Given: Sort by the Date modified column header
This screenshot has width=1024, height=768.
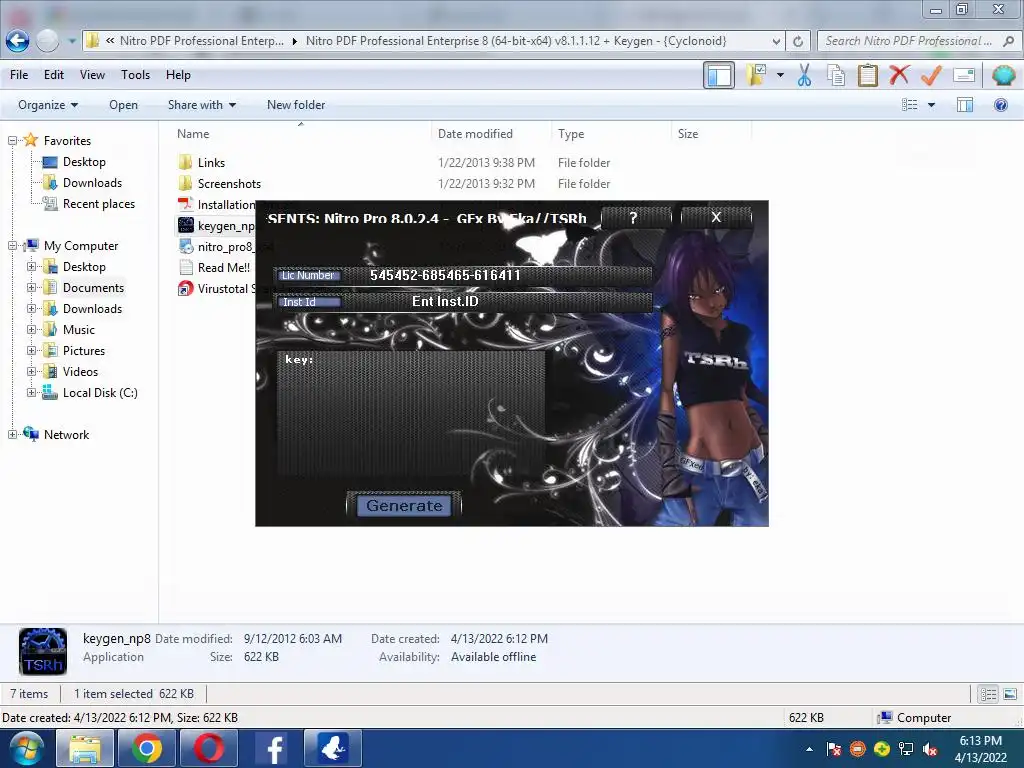Looking at the screenshot, I should 475,133.
